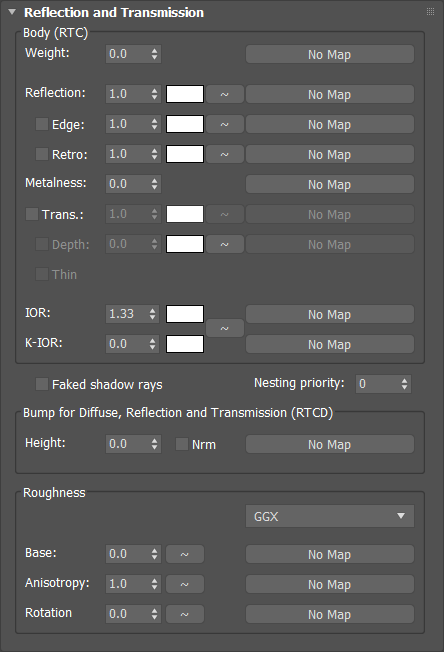Click the tilde button between IOR and K-IOR

pyautogui.click(x=224, y=328)
